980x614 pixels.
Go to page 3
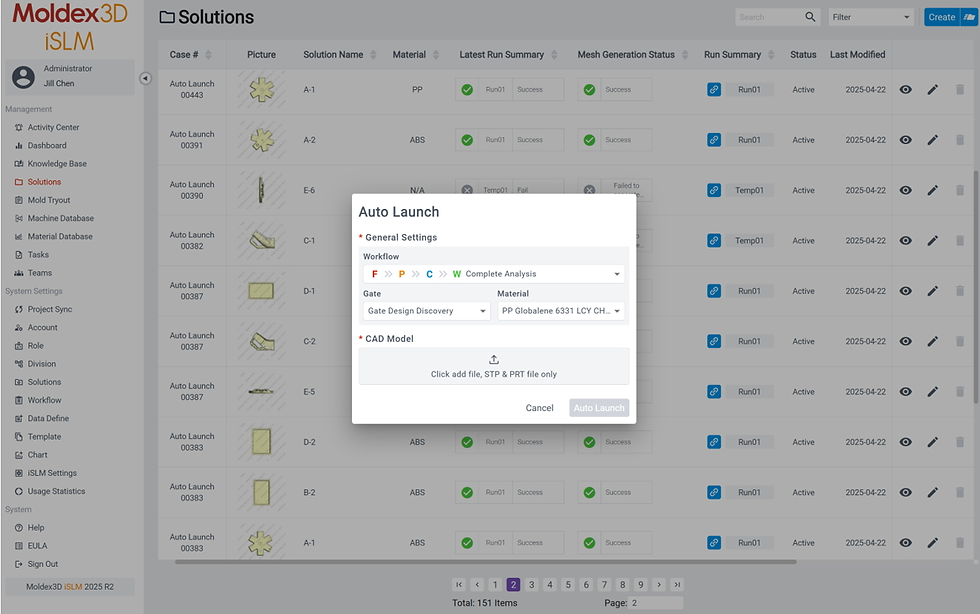click(531, 585)
